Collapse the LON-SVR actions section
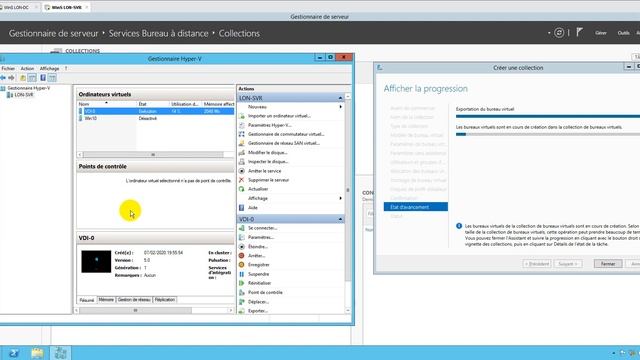This screenshot has height=360, width=640. click(340, 98)
